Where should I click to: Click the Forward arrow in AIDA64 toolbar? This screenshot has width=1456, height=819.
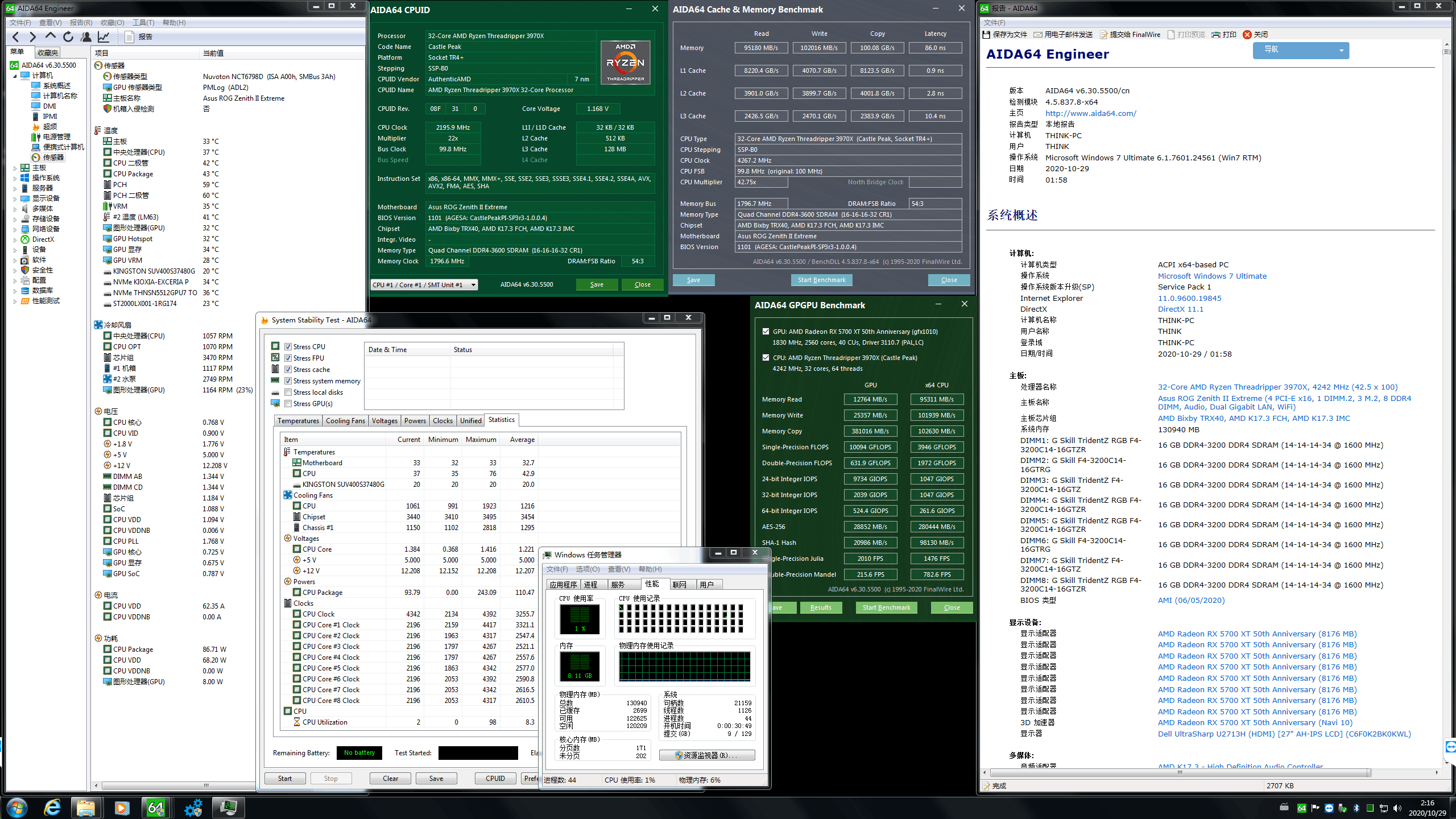(32, 37)
